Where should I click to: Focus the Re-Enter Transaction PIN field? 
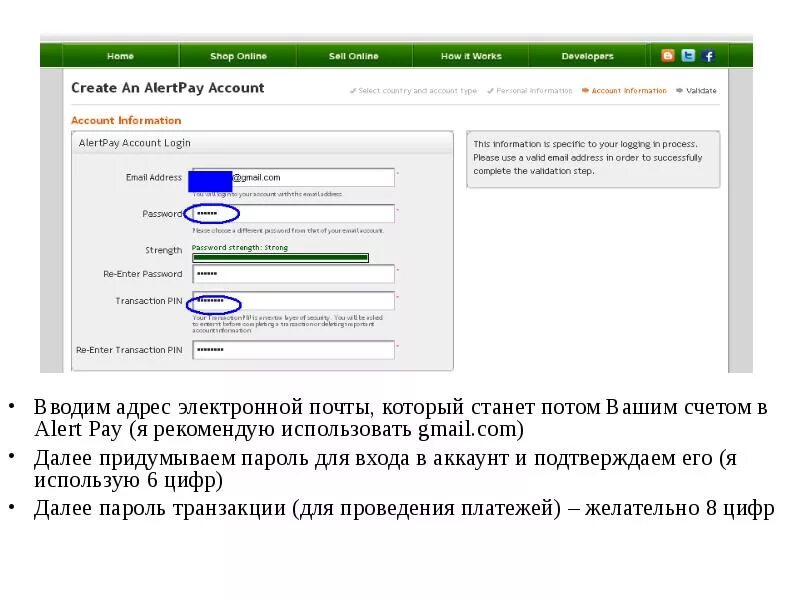[x=293, y=350]
